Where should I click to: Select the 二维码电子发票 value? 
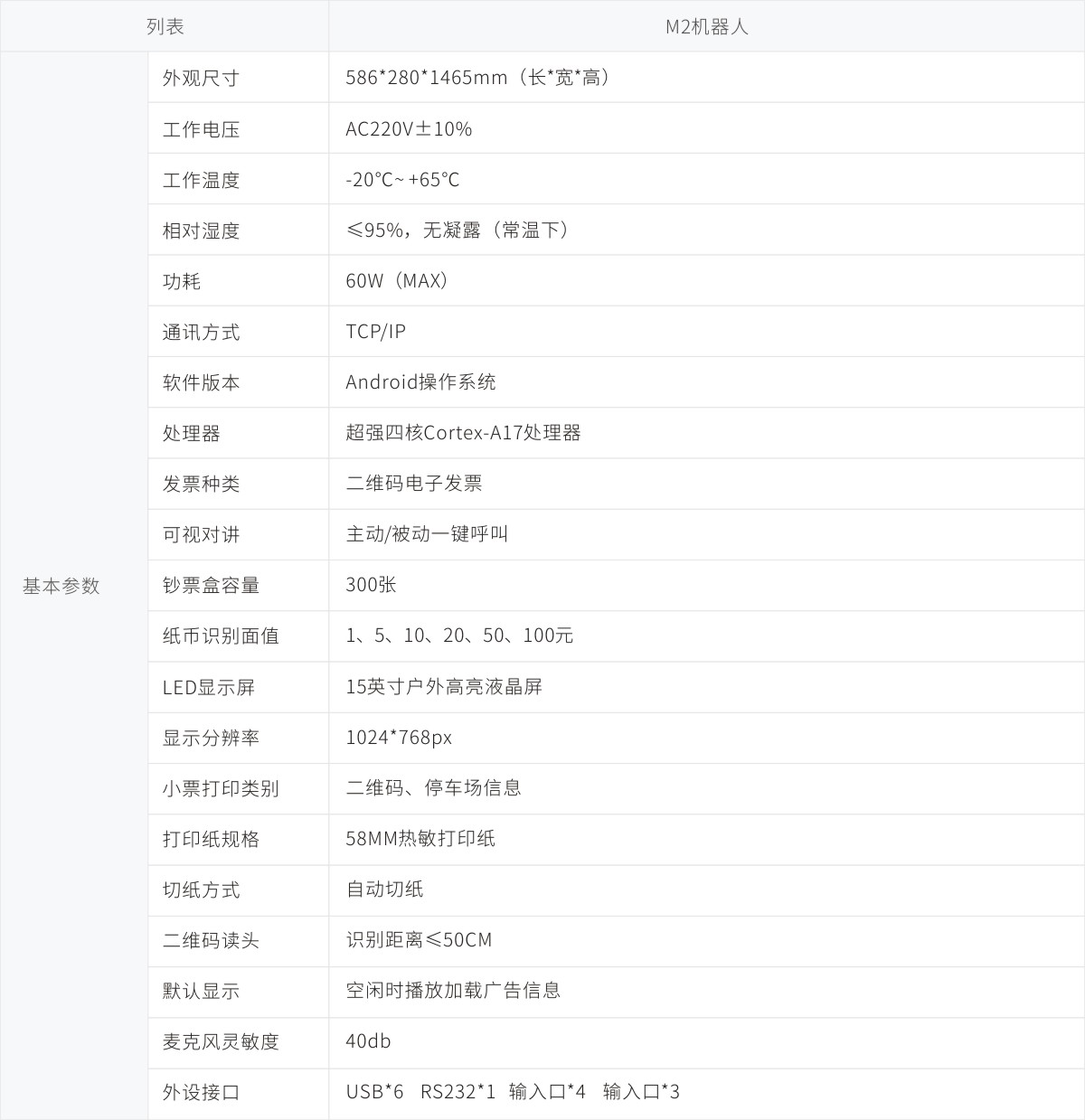point(413,484)
